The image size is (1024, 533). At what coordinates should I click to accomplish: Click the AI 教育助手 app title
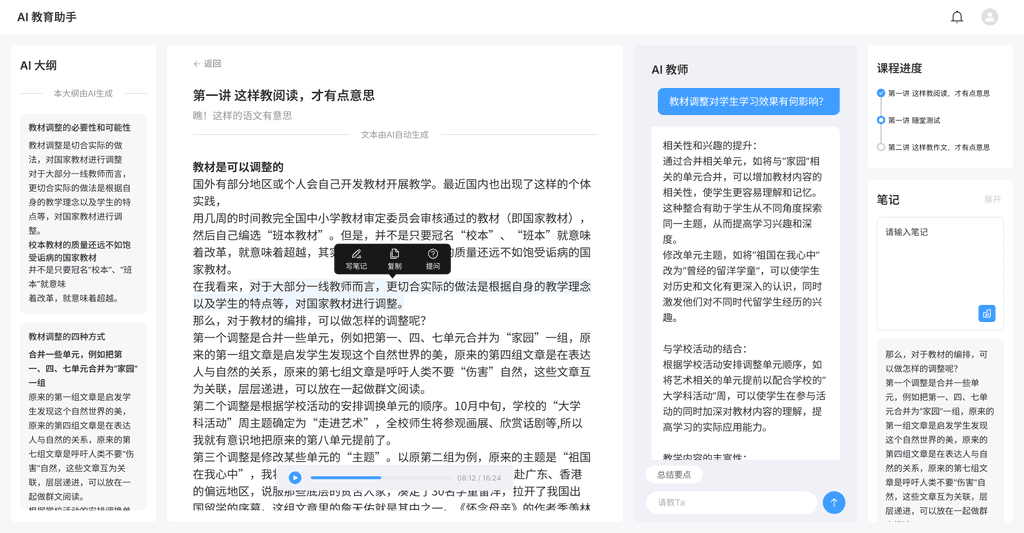coord(47,17)
